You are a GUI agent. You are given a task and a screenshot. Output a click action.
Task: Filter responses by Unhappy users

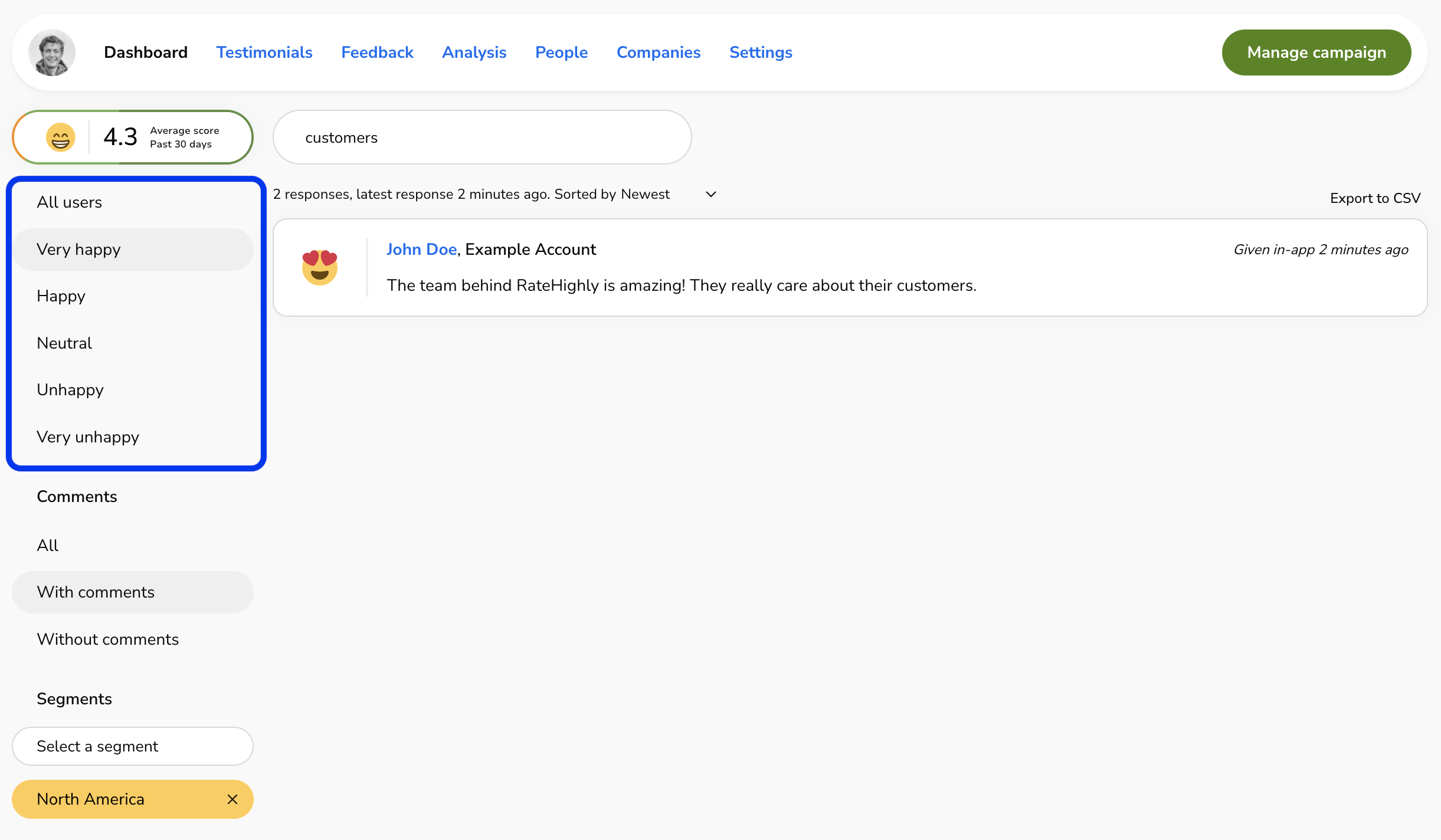click(x=70, y=390)
